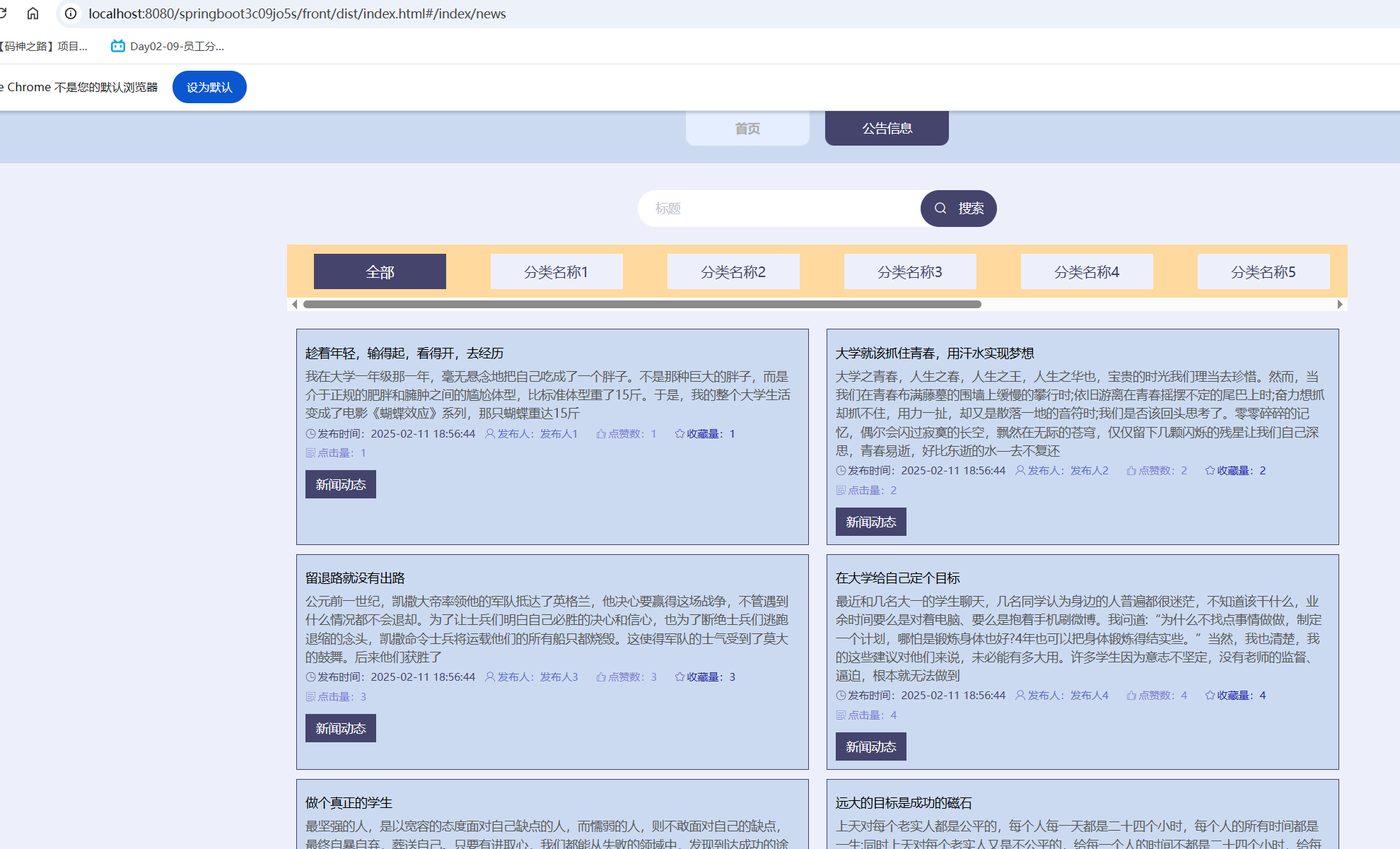Open the Day02-09 bookmark icon
The width and height of the screenshot is (1400, 849).
pyautogui.click(x=117, y=46)
